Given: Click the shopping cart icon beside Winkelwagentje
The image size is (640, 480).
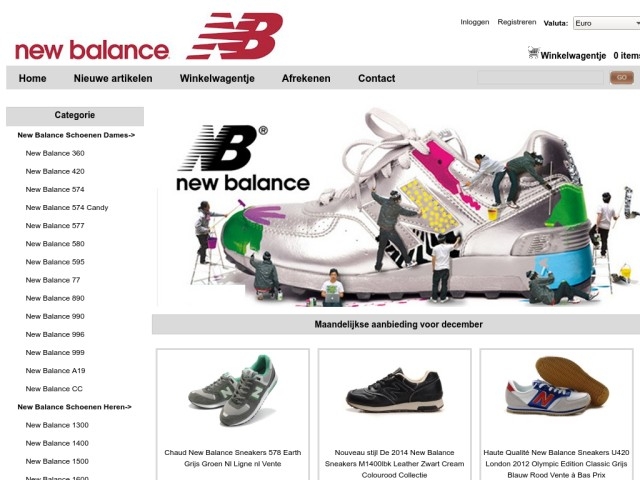Looking at the screenshot, I should (533, 53).
